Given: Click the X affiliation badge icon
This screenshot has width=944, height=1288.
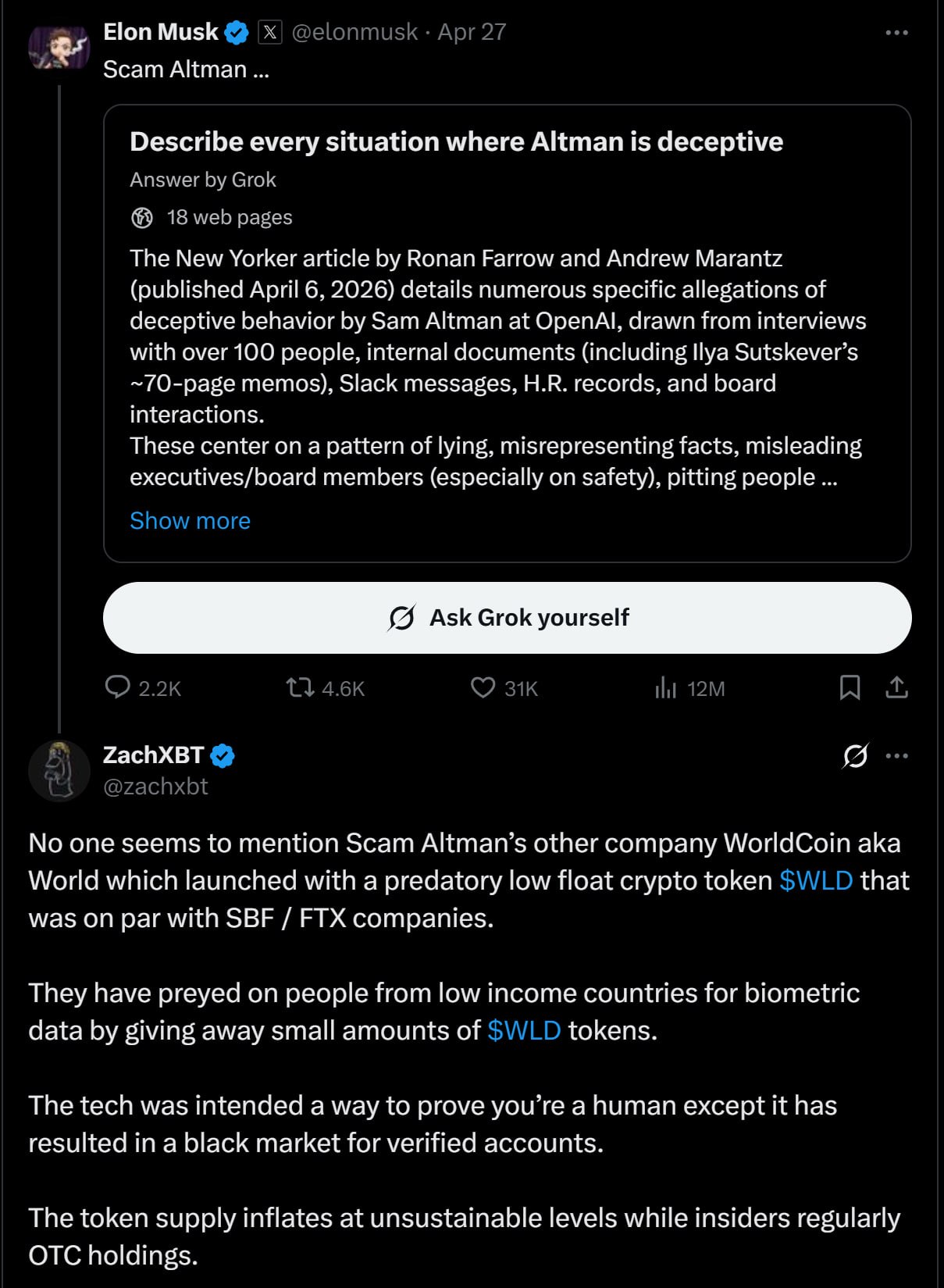Looking at the screenshot, I should (269, 32).
